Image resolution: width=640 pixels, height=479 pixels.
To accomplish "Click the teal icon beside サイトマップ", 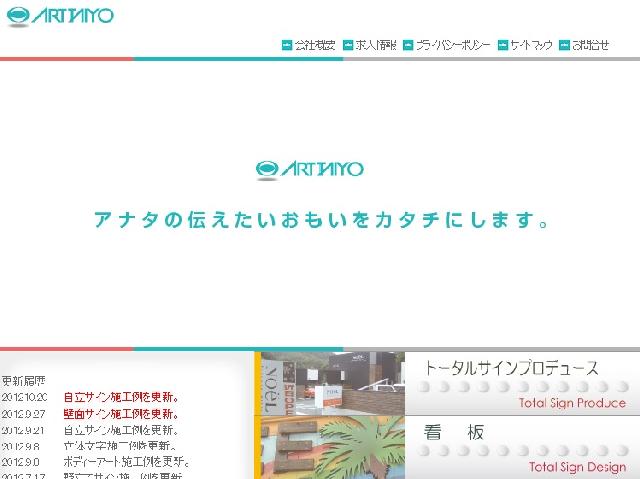I will tap(503, 45).
